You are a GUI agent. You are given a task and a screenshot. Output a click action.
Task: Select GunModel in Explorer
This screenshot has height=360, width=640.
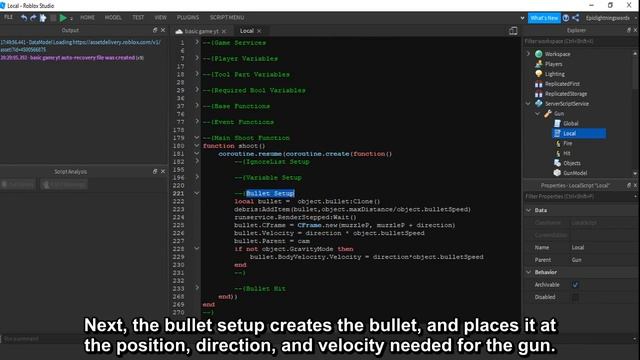(x=575, y=173)
